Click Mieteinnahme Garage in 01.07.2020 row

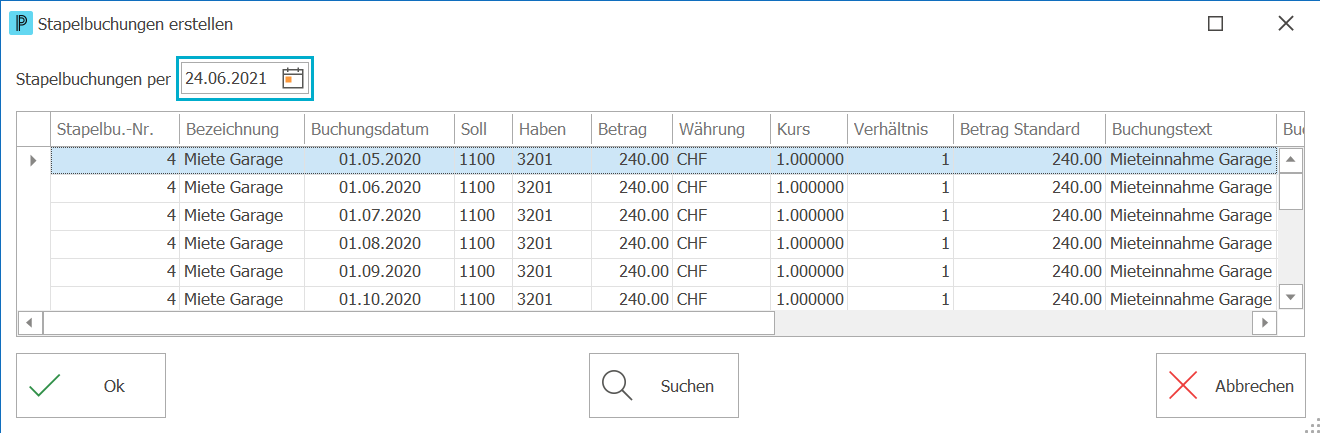1191,216
